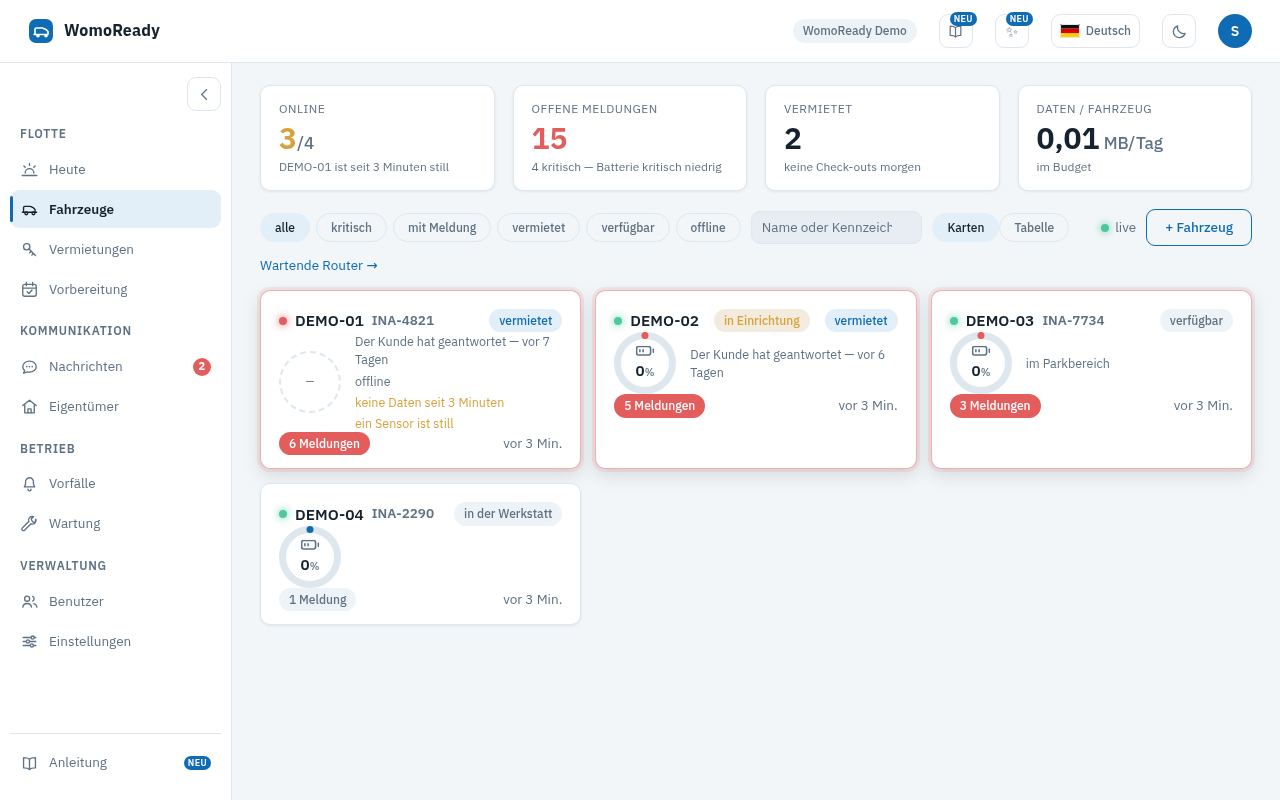Open the Deutsch language selector
1280x800 pixels.
pos(1095,31)
